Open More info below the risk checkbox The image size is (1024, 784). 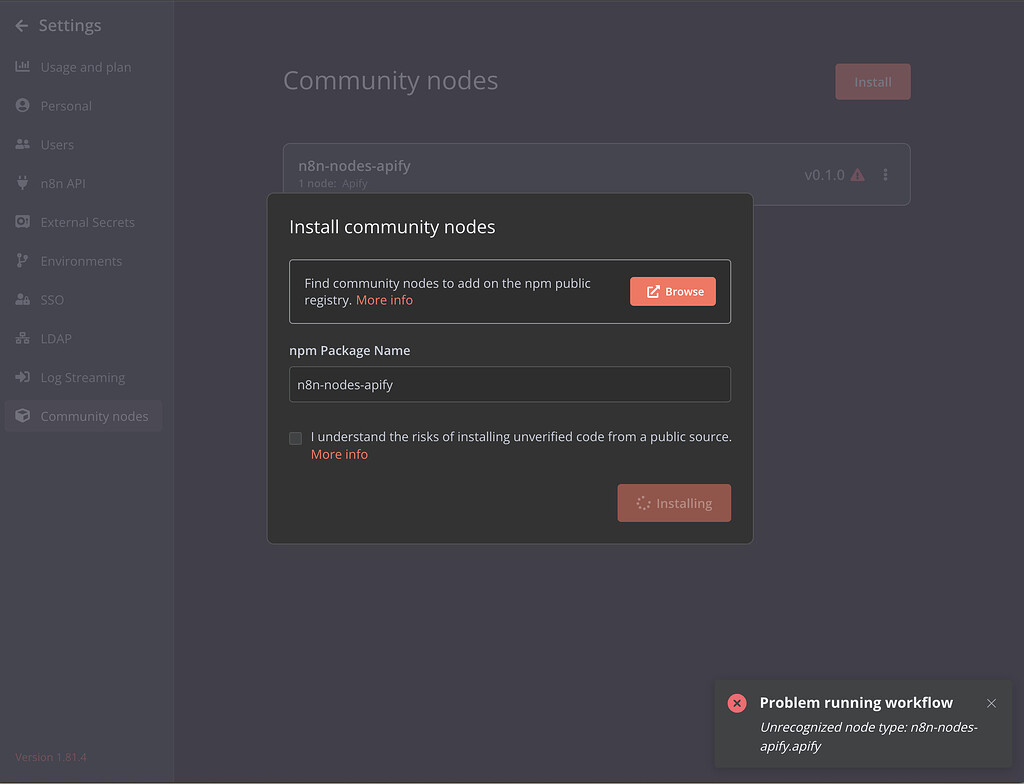(339, 454)
